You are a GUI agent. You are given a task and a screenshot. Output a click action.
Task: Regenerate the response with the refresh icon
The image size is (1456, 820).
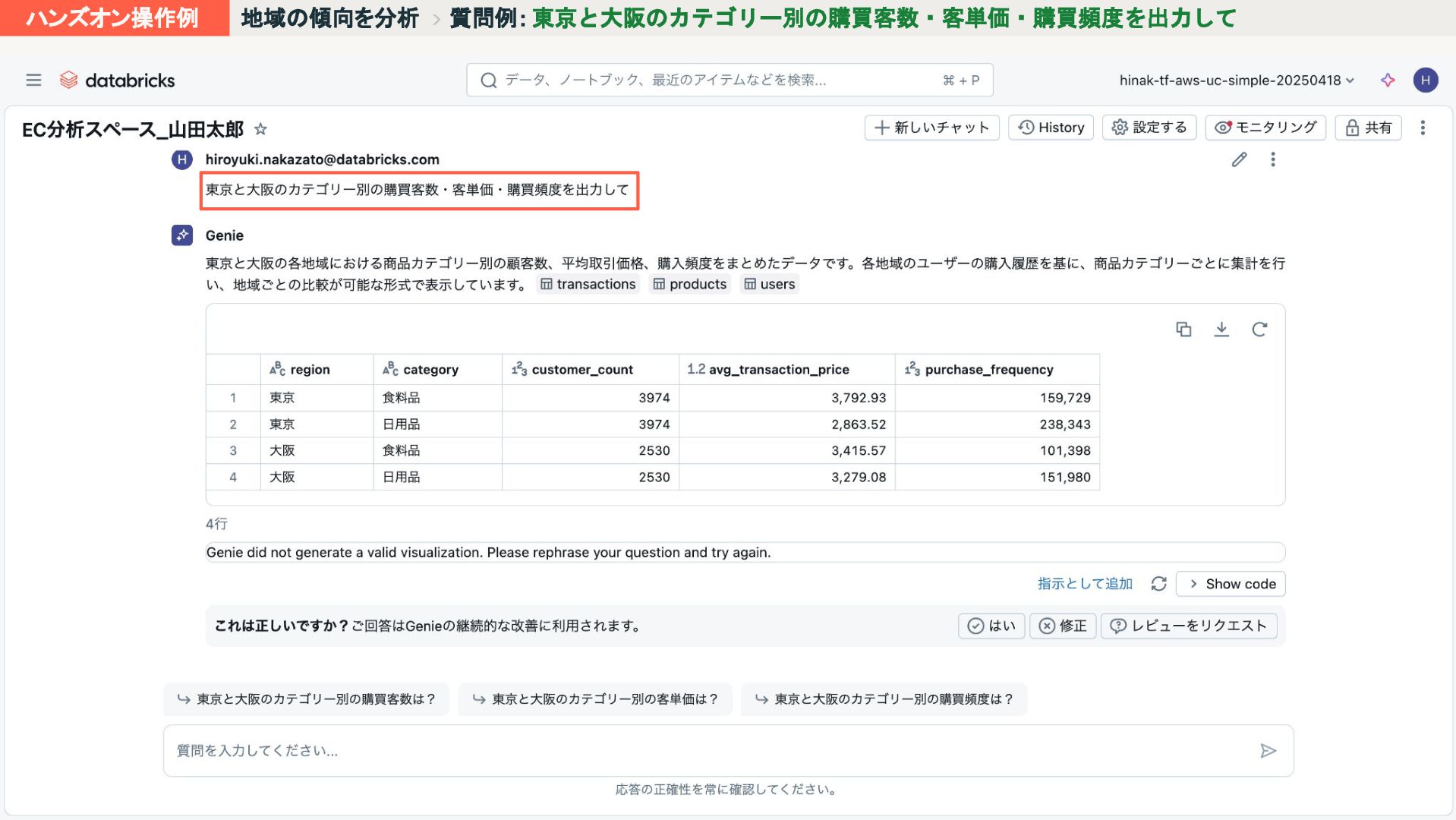pyautogui.click(x=1158, y=584)
